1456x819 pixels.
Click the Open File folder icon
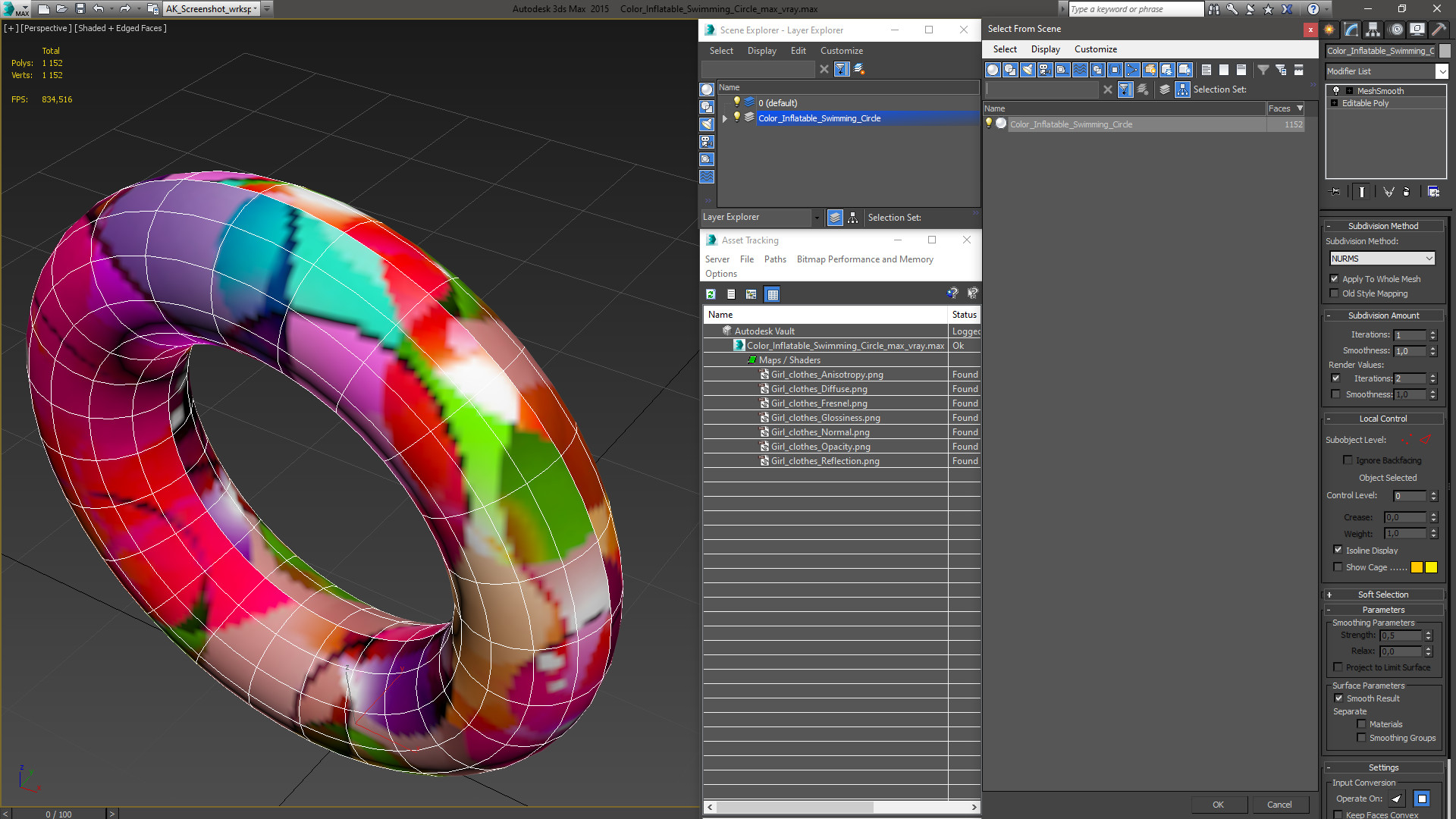62,9
